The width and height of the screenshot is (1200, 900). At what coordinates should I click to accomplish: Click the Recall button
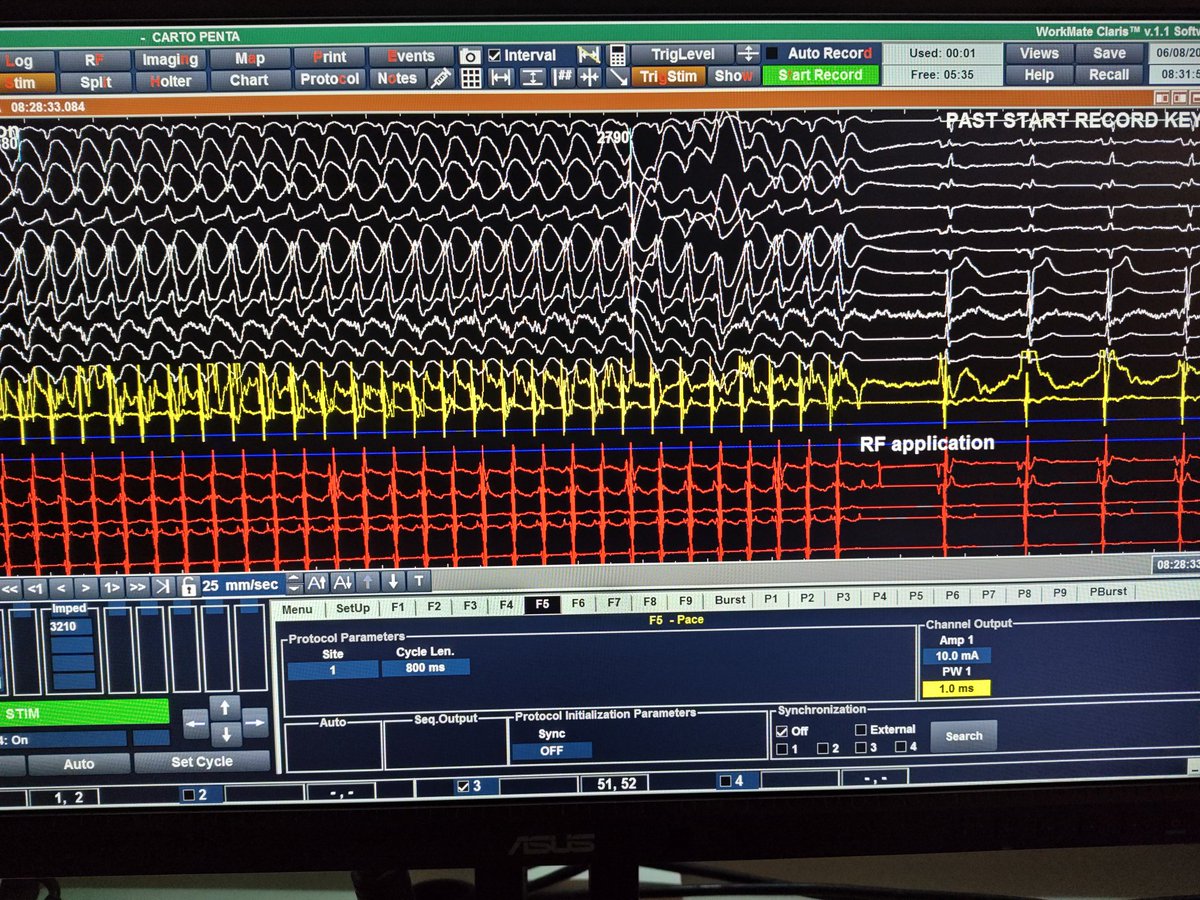(1109, 75)
